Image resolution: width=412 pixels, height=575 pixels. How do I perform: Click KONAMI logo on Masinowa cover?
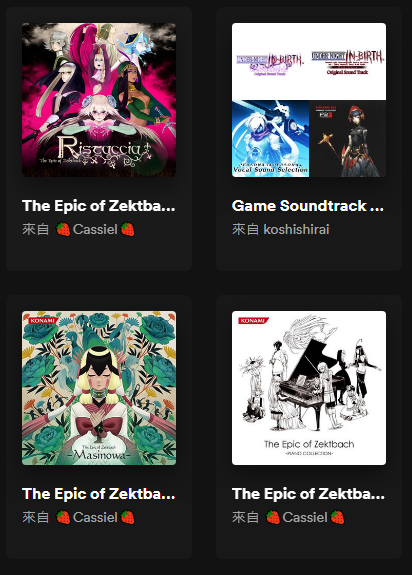43,321
